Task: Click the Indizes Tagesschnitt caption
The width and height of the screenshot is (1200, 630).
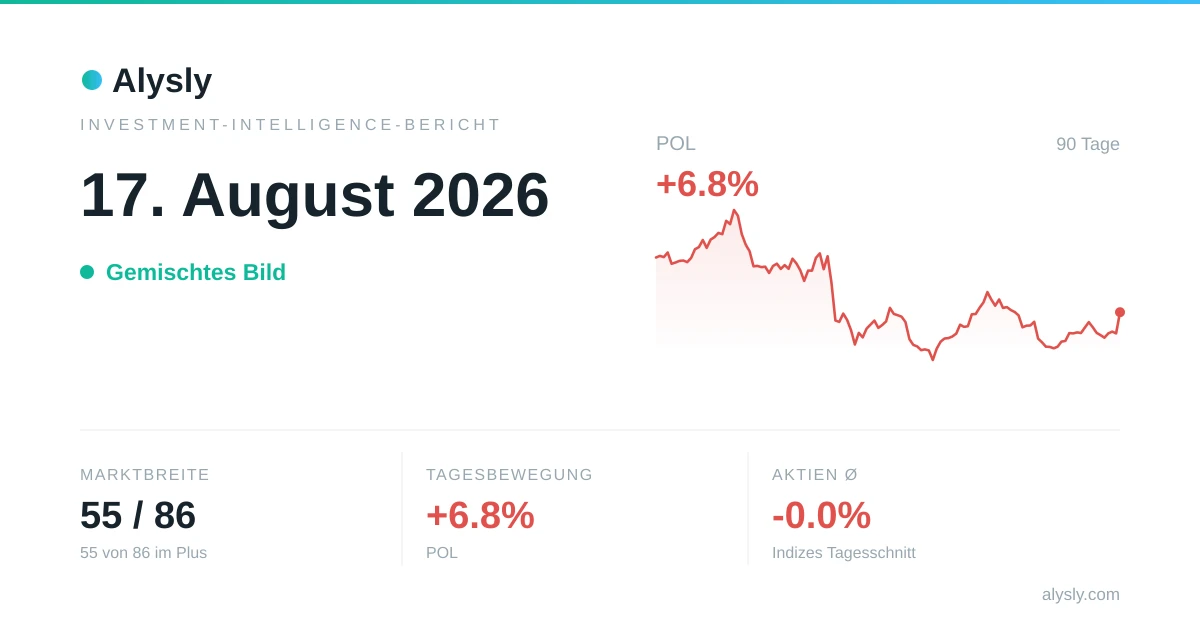Action: coord(844,553)
